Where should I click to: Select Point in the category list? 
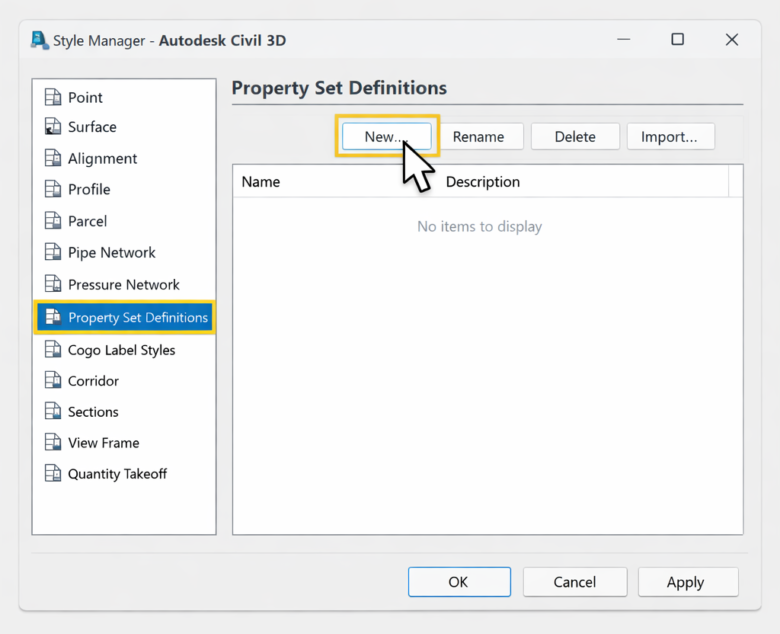pos(124,97)
